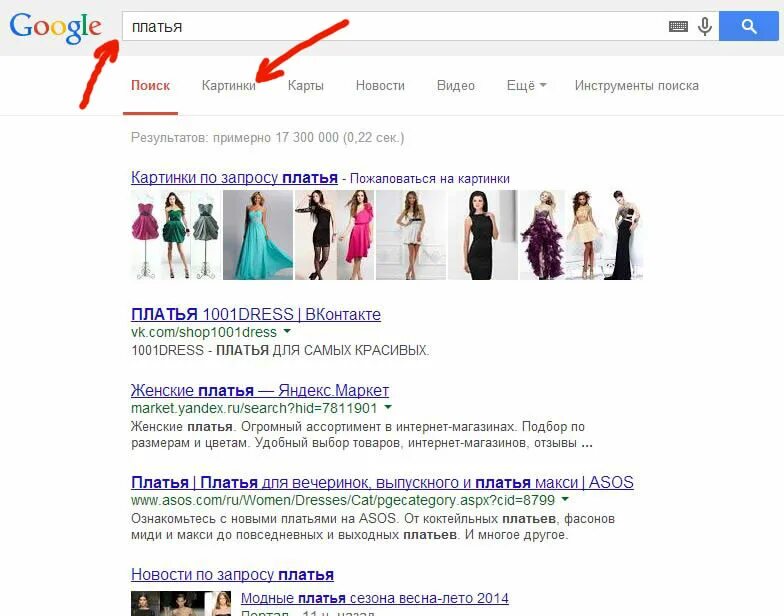Viewport: 784px width, 616px height.
Task: Click snippet beginning Женские платья. Огромный ассортимент
Action: pos(362,434)
